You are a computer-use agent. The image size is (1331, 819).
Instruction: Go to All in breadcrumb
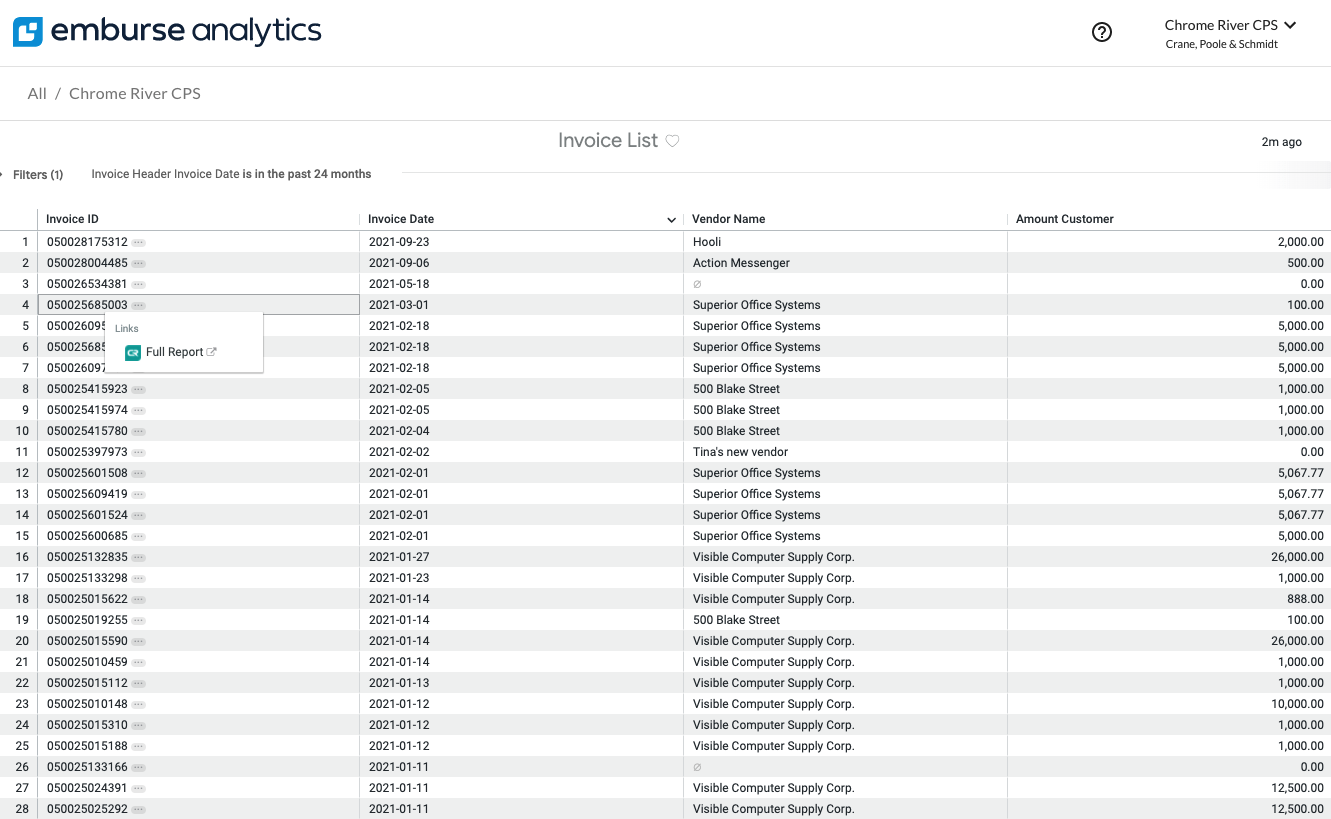[37, 94]
